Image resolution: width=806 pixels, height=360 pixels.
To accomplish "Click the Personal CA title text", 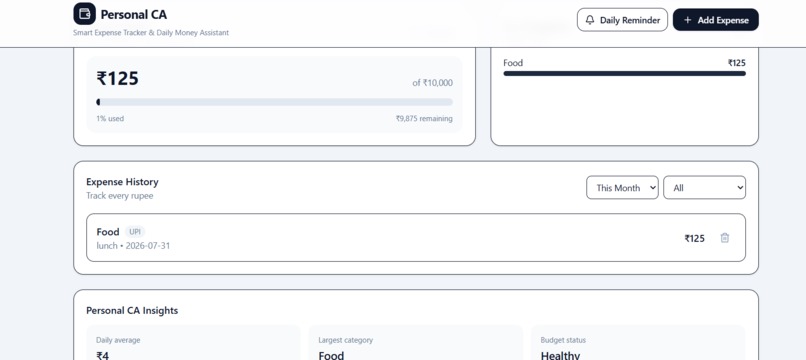I will (x=134, y=15).
